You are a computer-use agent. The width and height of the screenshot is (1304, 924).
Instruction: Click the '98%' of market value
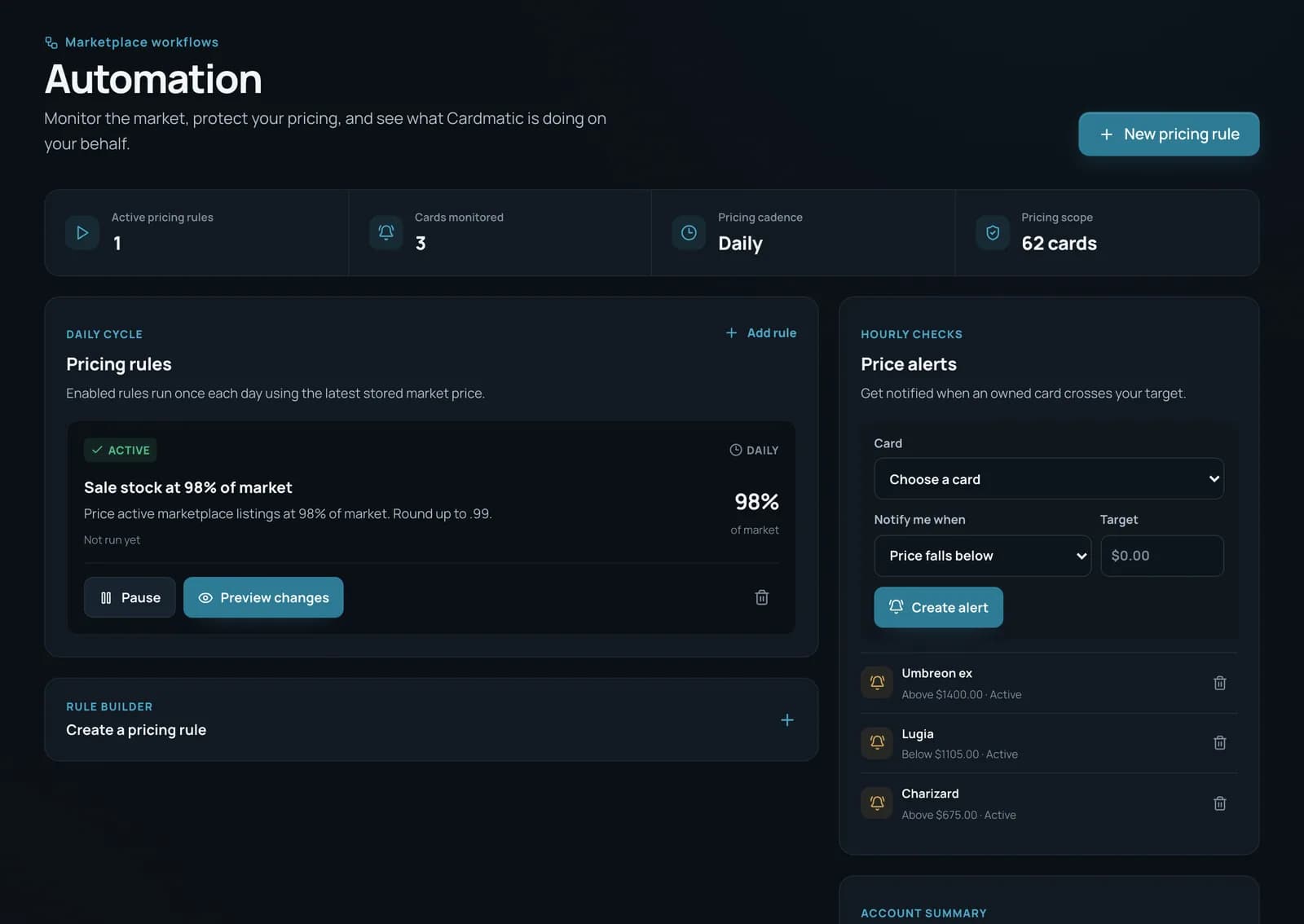coord(756,502)
